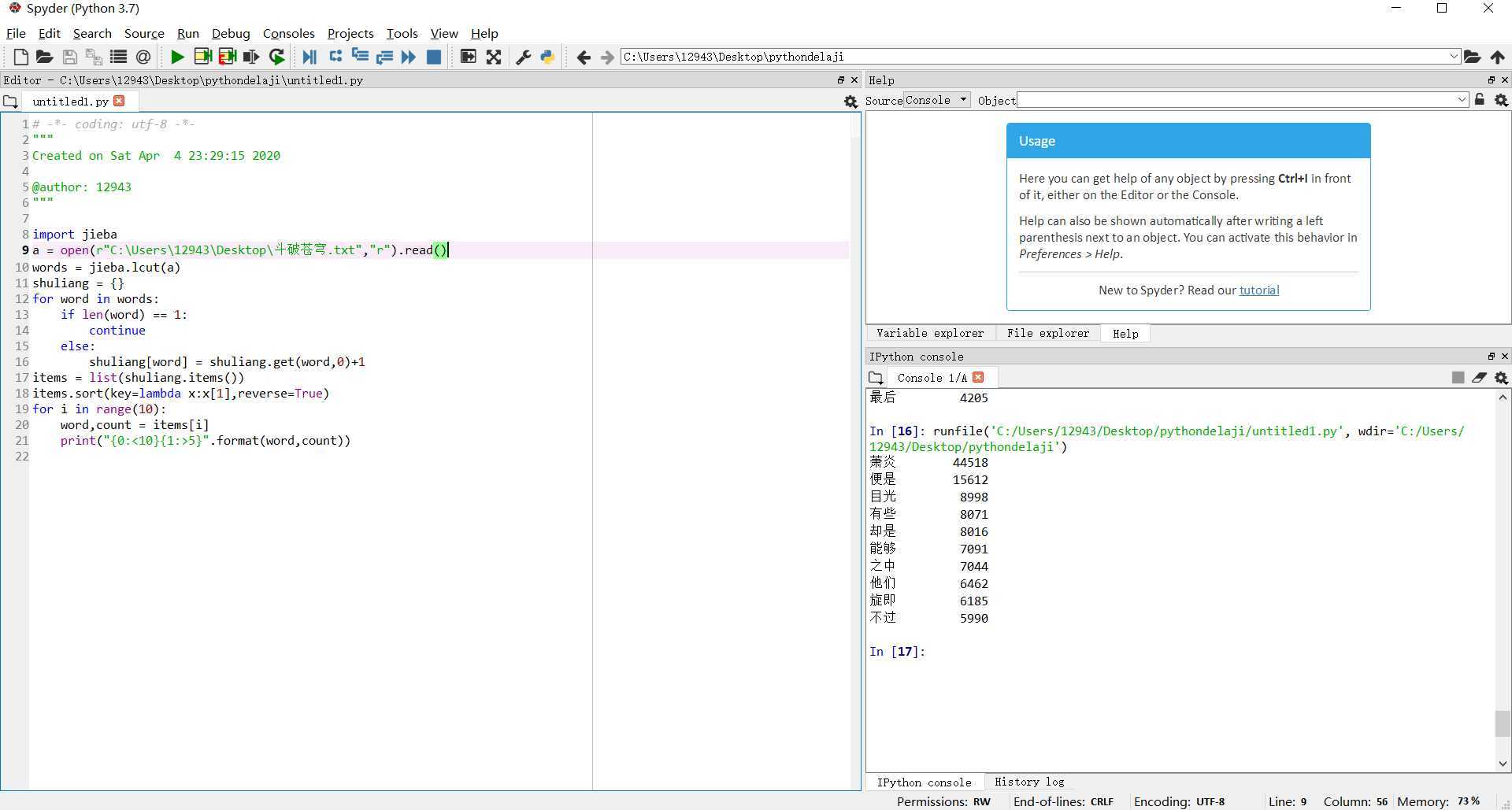Screen dimensions: 1512x810
Task: Close the Help pane
Action: [x=1505, y=80]
